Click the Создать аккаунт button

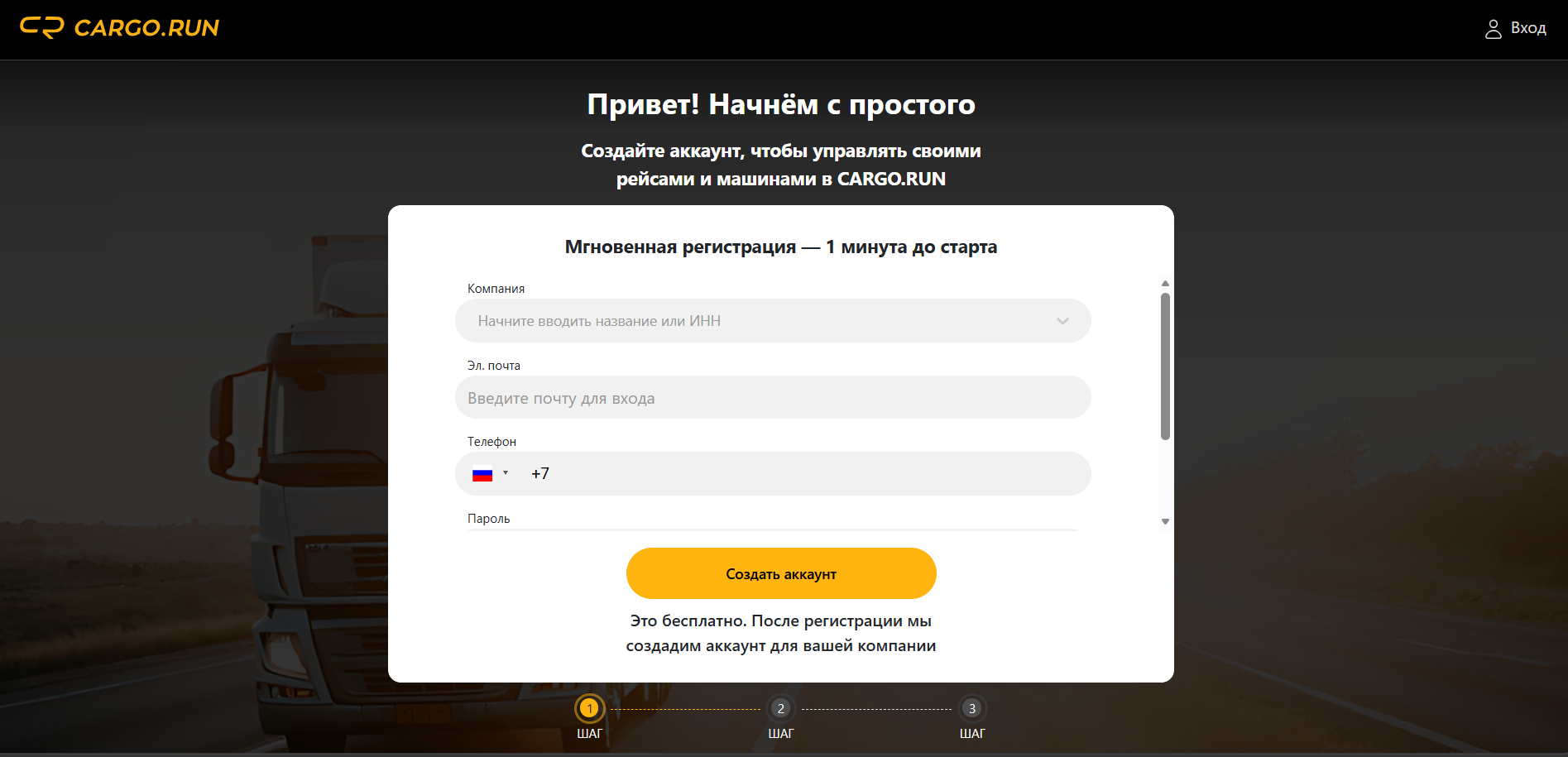781,573
